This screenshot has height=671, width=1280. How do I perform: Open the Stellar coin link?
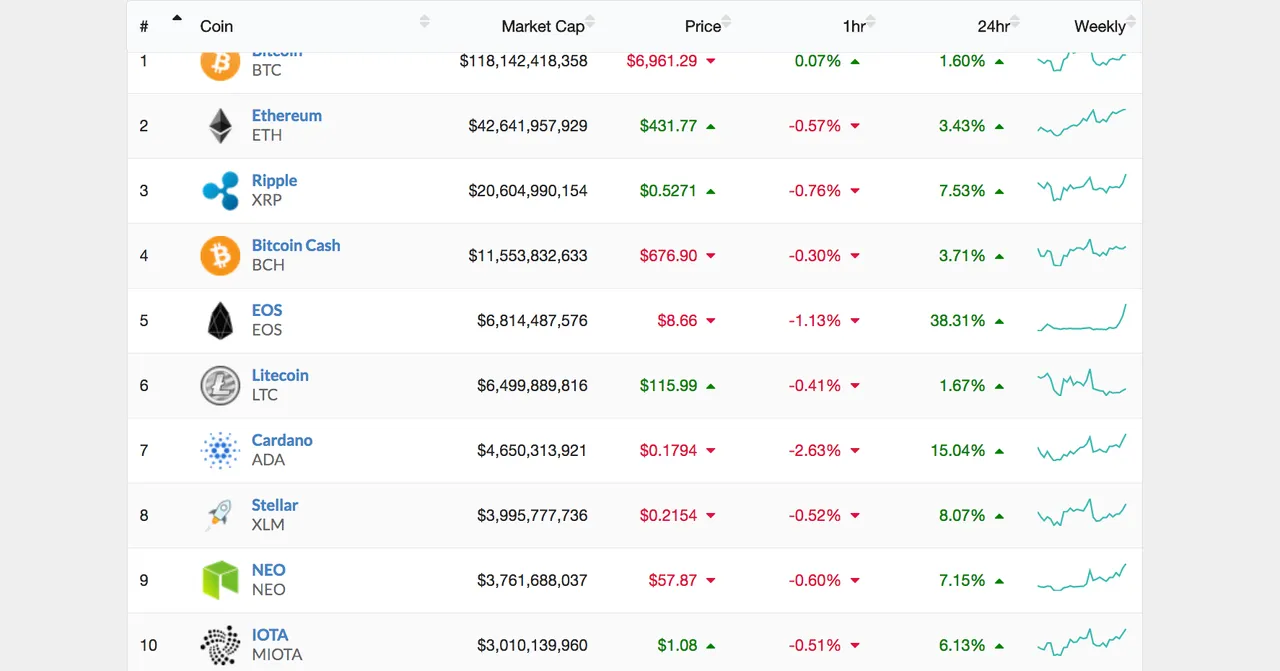coord(275,506)
